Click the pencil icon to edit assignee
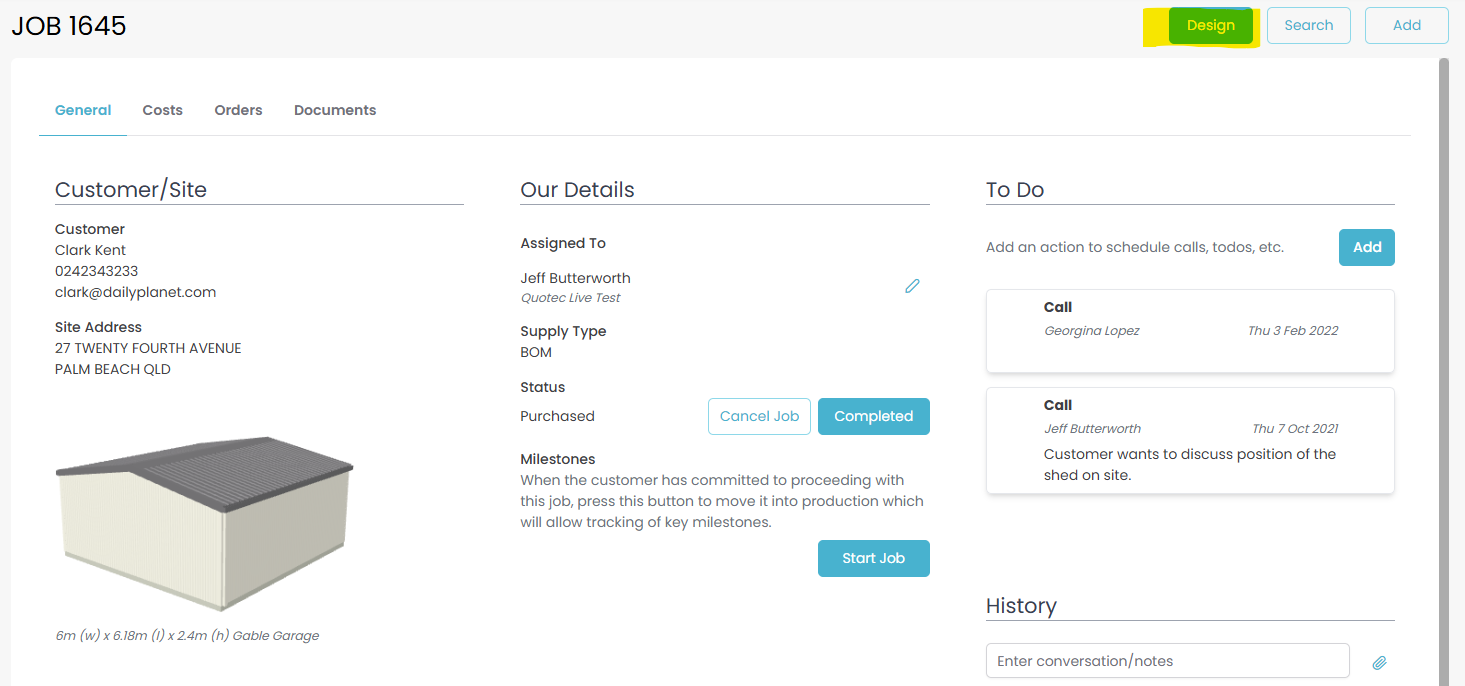Viewport: 1465px width, 686px height. pos(912,286)
